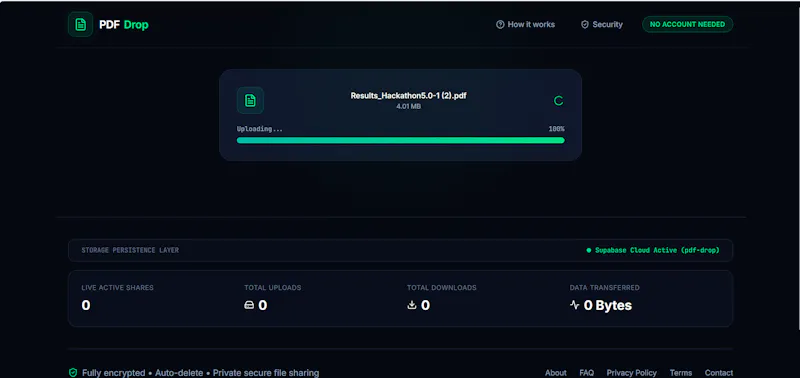Click the green loading spinner icon
Image resolution: width=800 pixels, height=378 pixels.
pos(559,100)
